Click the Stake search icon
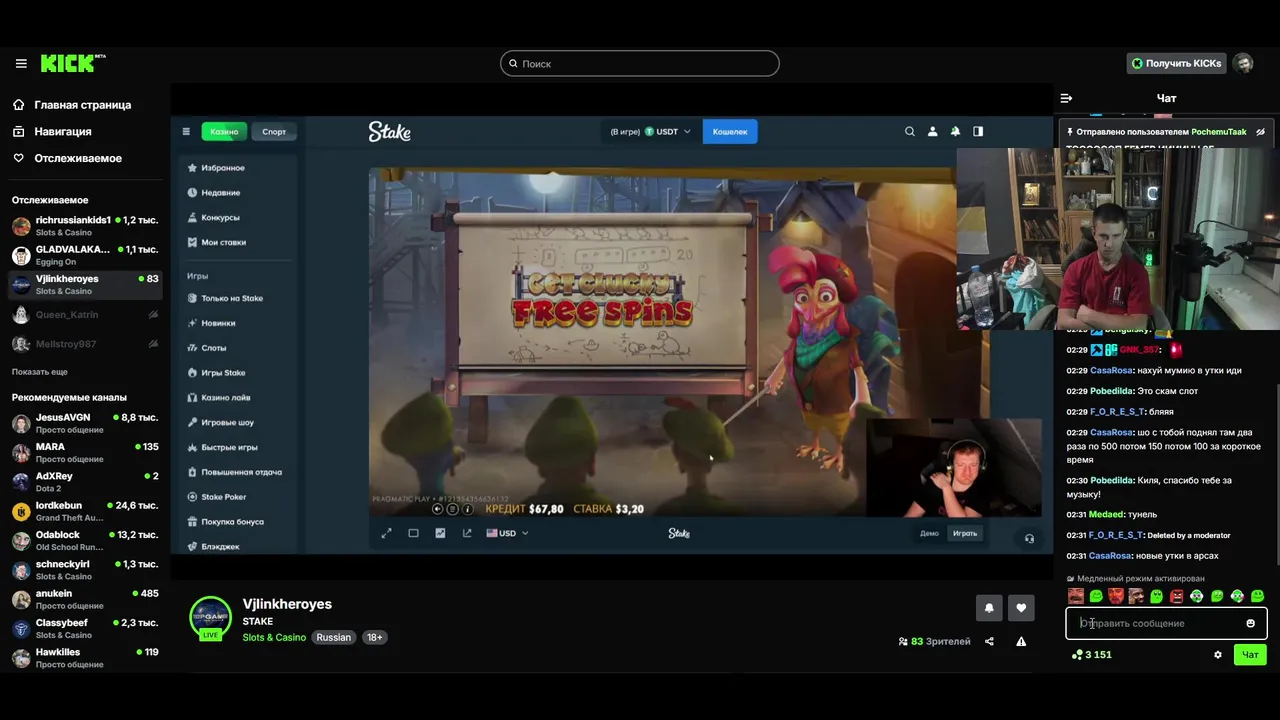This screenshot has width=1280, height=720. pyautogui.click(x=910, y=131)
